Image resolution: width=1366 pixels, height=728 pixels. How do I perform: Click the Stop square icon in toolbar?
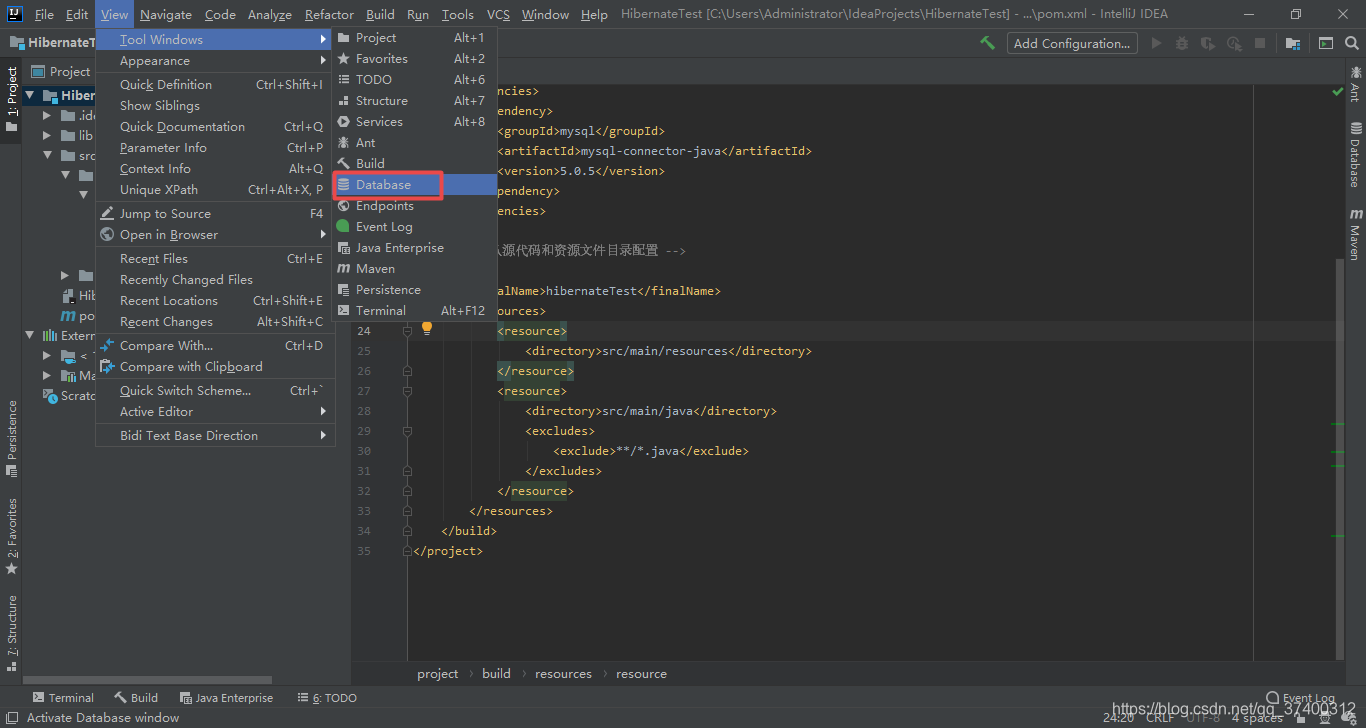1260,43
